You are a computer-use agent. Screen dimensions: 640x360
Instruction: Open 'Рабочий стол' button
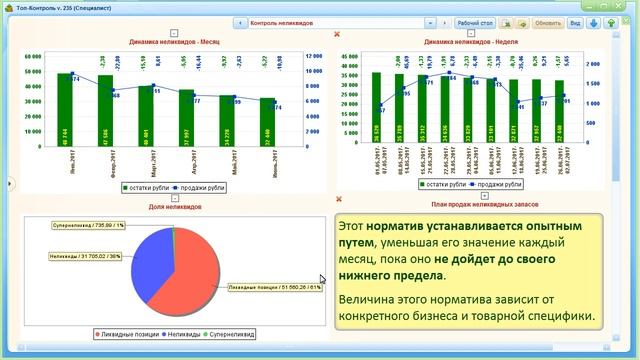point(475,23)
